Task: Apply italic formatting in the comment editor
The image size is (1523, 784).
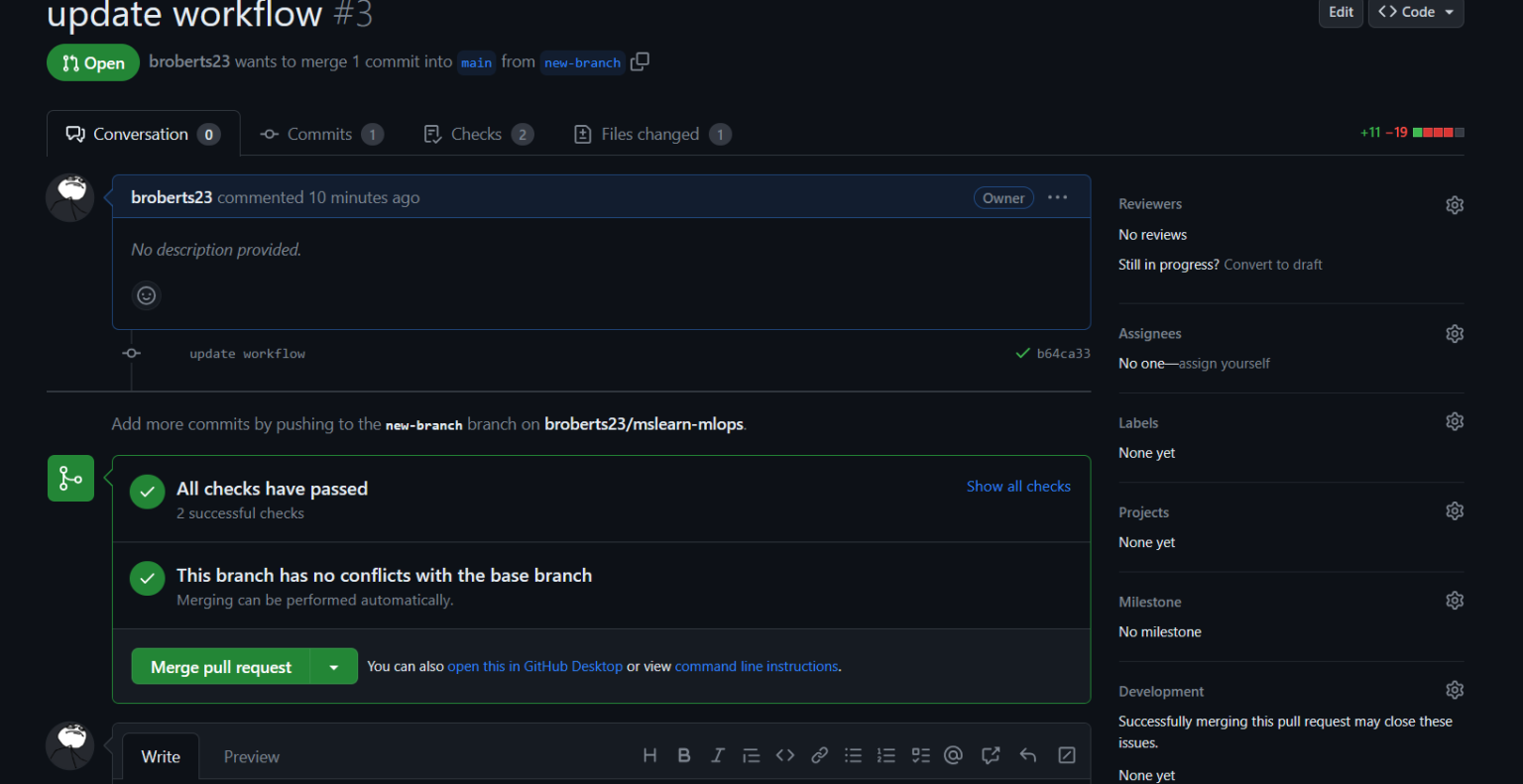Action: [718, 755]
